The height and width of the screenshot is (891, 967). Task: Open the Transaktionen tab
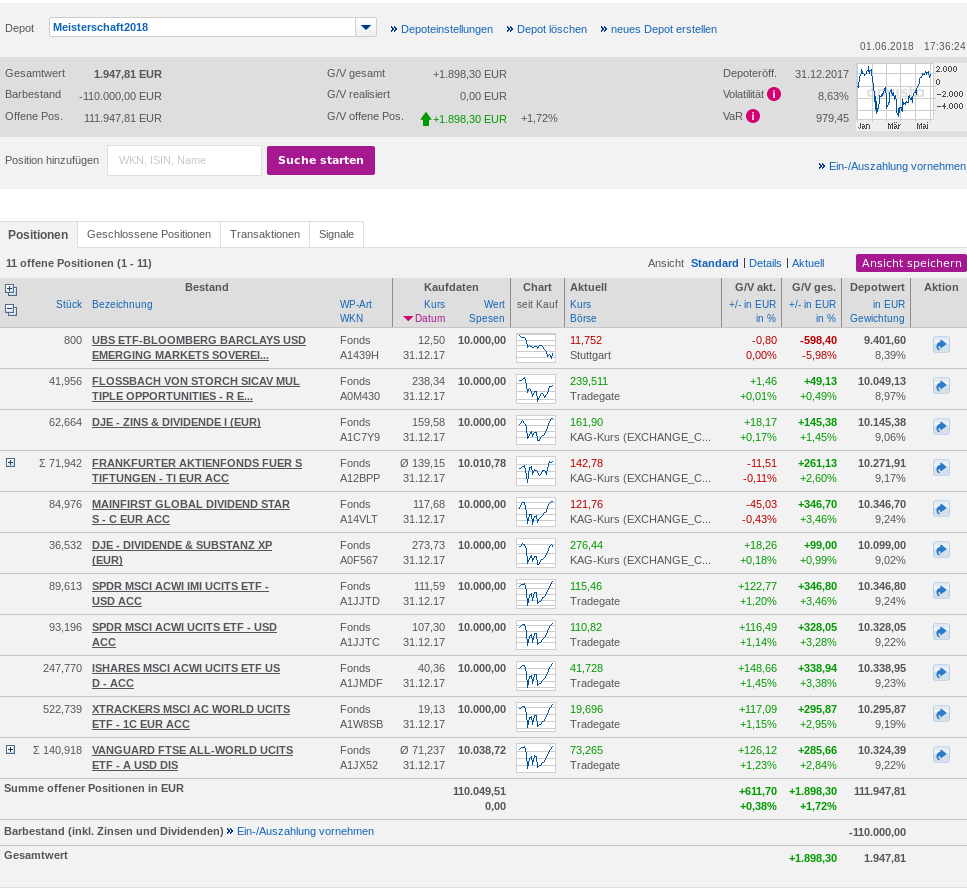[x=264, y=234]
